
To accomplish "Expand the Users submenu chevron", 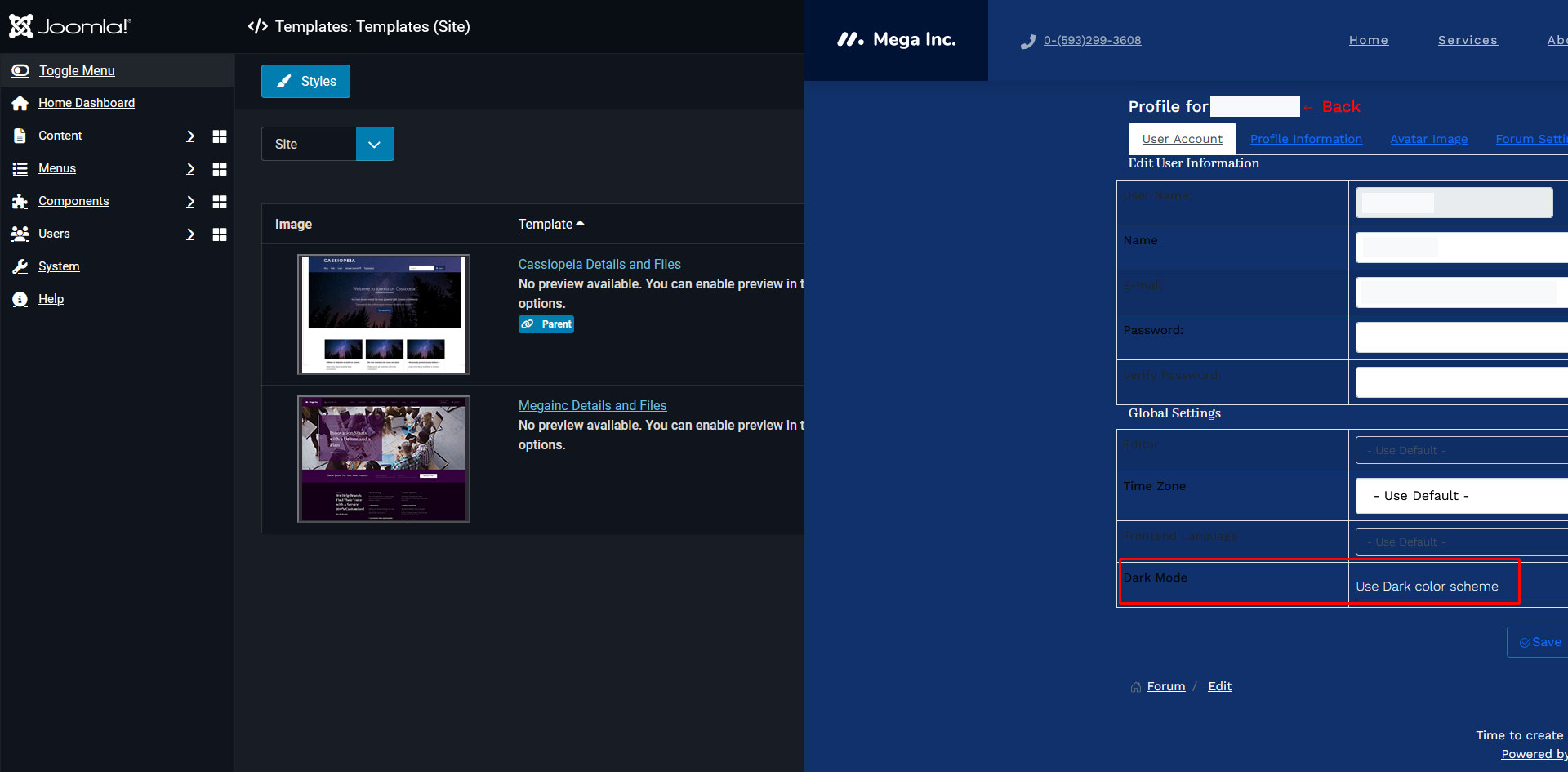I will [190, 234].
